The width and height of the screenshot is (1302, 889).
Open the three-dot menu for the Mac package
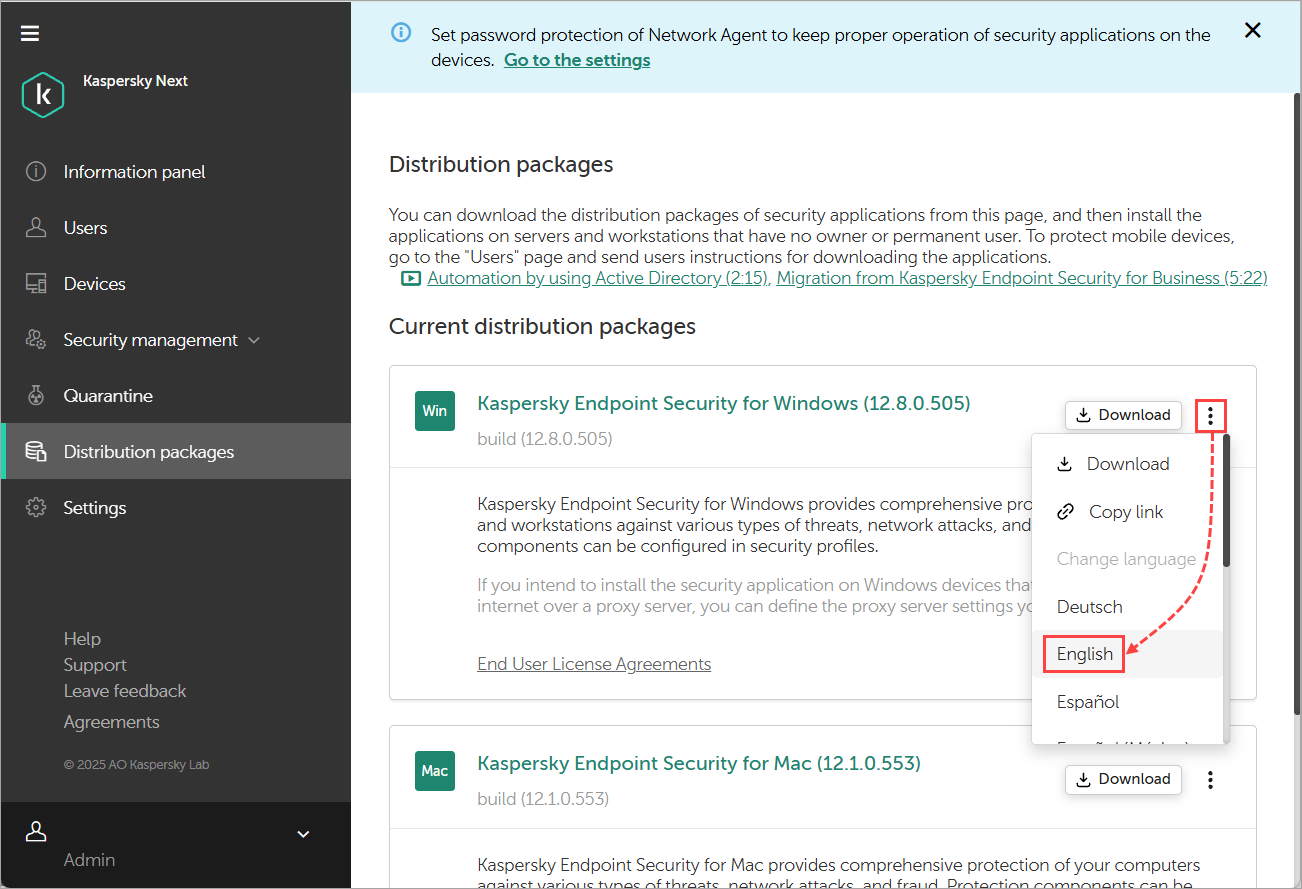point(1210,779)
